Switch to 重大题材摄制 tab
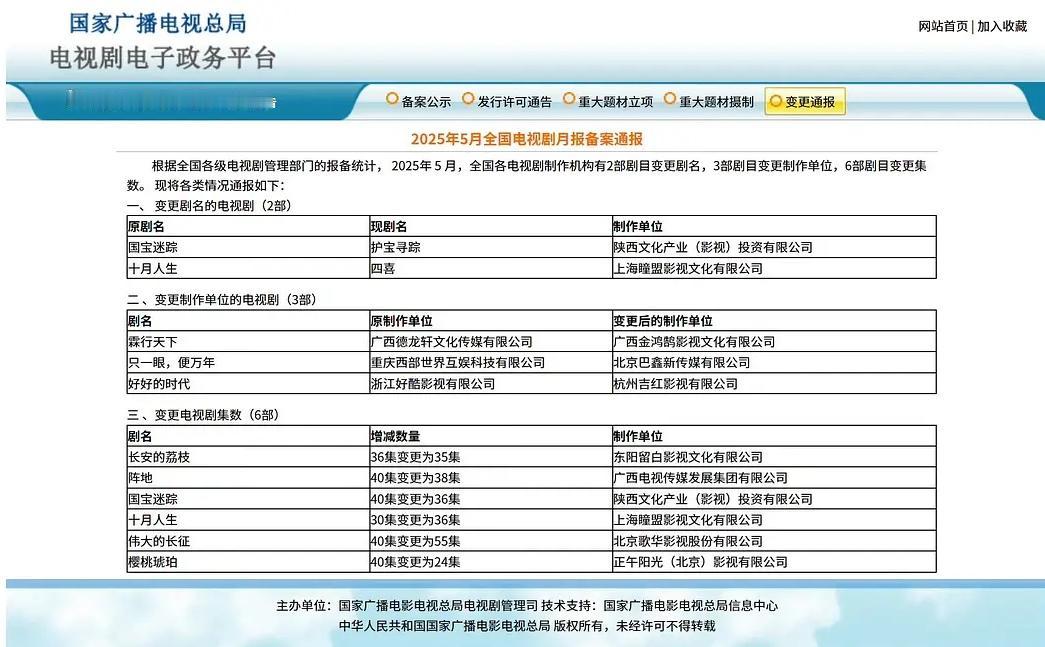Image resolution: width=1045 pixels, height=647 pixels. (x=716, y=102)
